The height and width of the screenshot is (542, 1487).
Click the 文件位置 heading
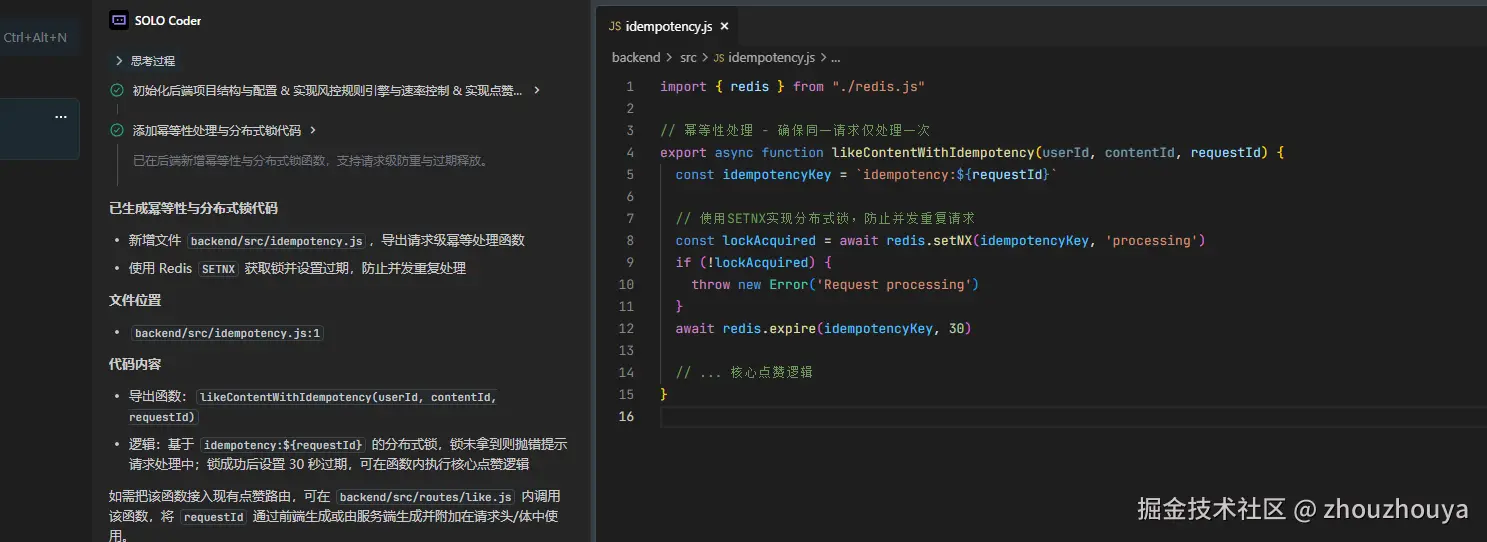coord(135,300)
